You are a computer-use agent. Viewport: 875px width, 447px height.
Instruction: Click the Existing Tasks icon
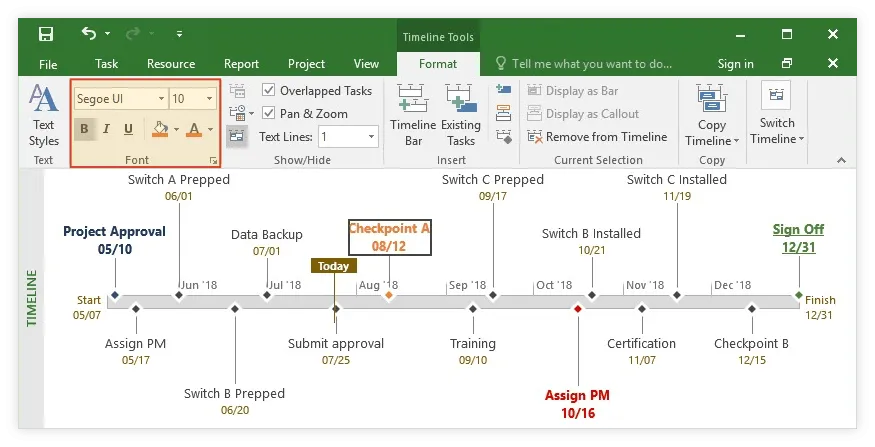pyautogui.click(x=461, y=115)
